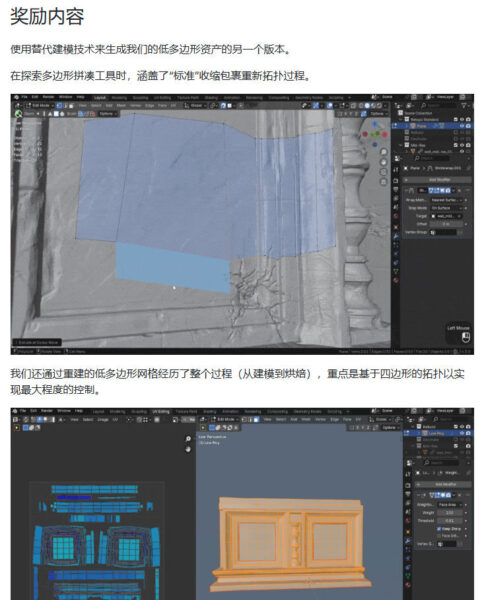Click Add Modifier button in upper properties panel
This screenshot has height=600, width=484.
pos(437,180)
